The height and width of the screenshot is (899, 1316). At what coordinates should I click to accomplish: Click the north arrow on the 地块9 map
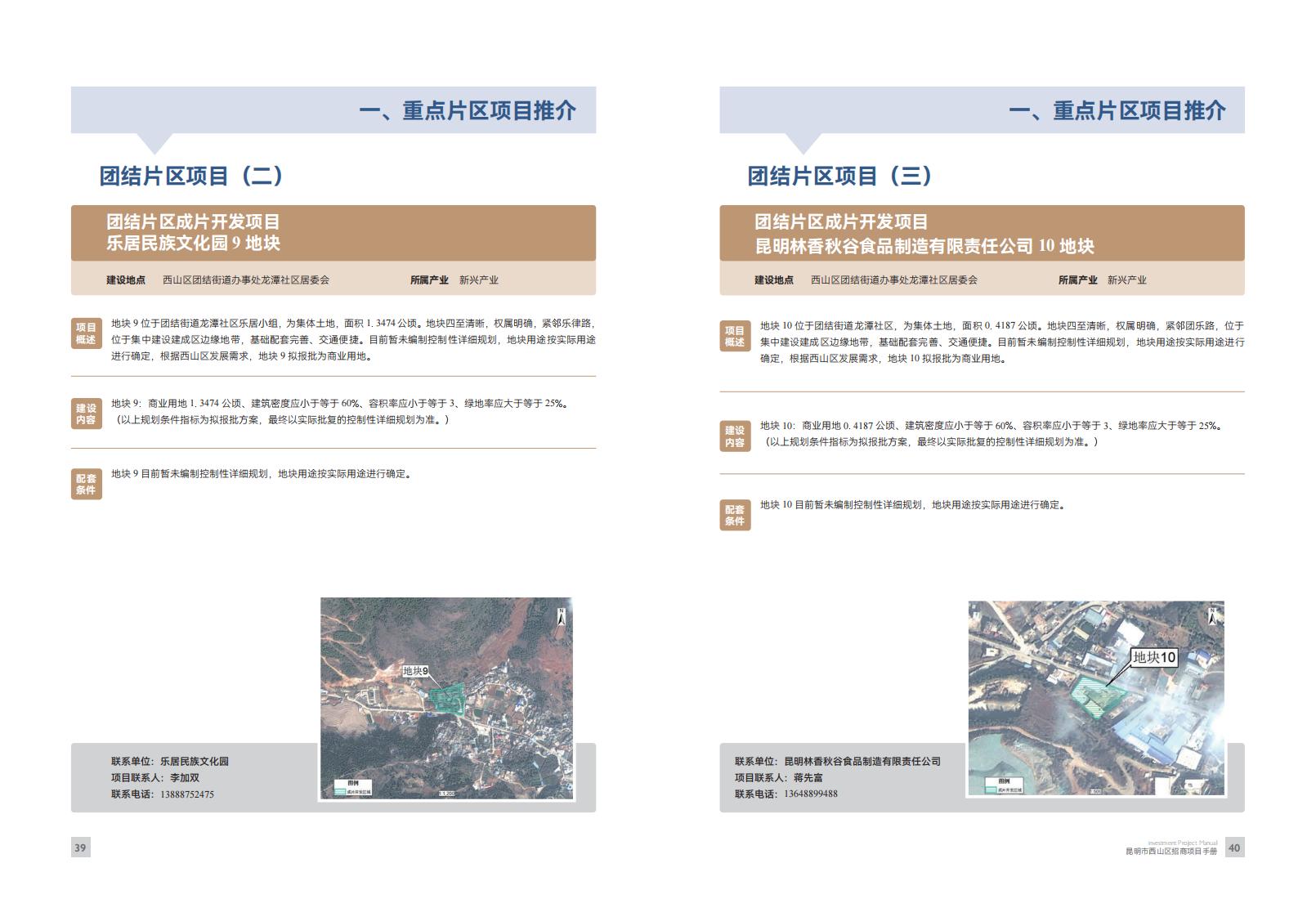click(x=562, y=617)
